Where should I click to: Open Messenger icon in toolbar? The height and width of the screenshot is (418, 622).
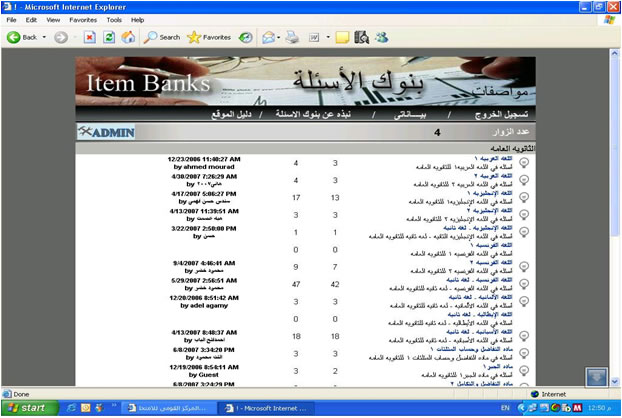tap(381, 37)
